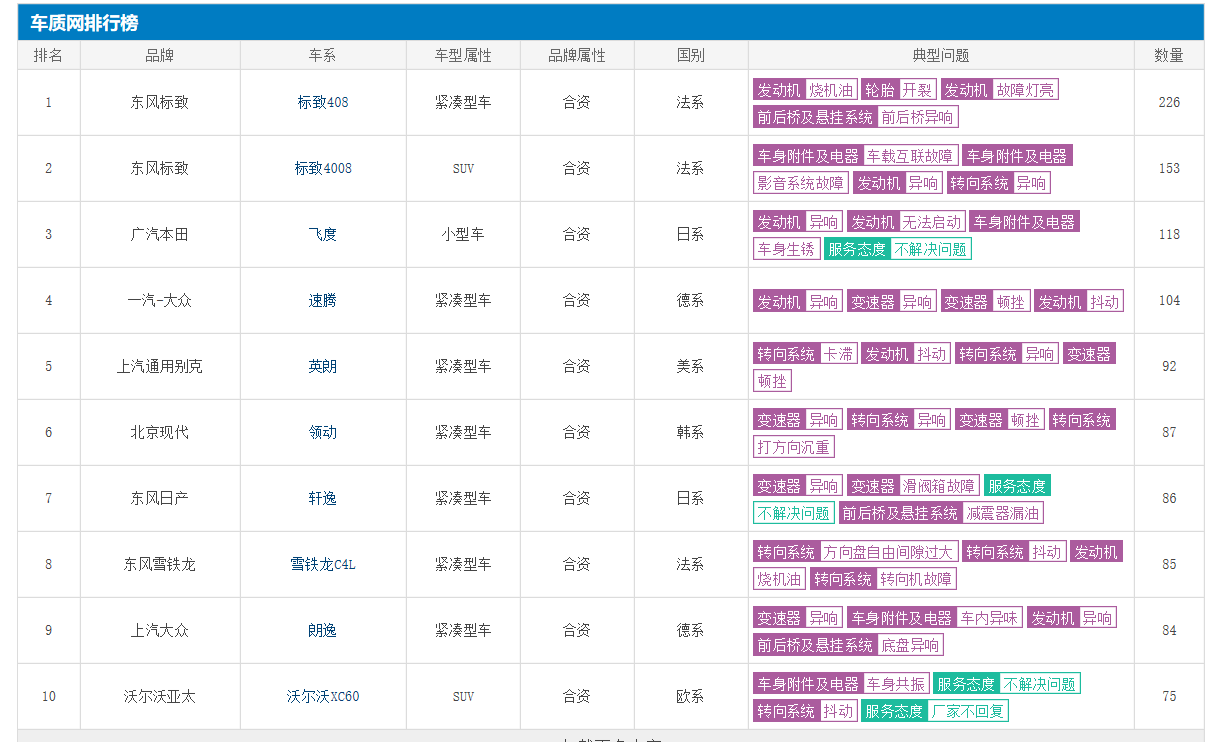Screen dimensions: 1214x742
Task: Click the 国别 column header
Action: point(691,55)
